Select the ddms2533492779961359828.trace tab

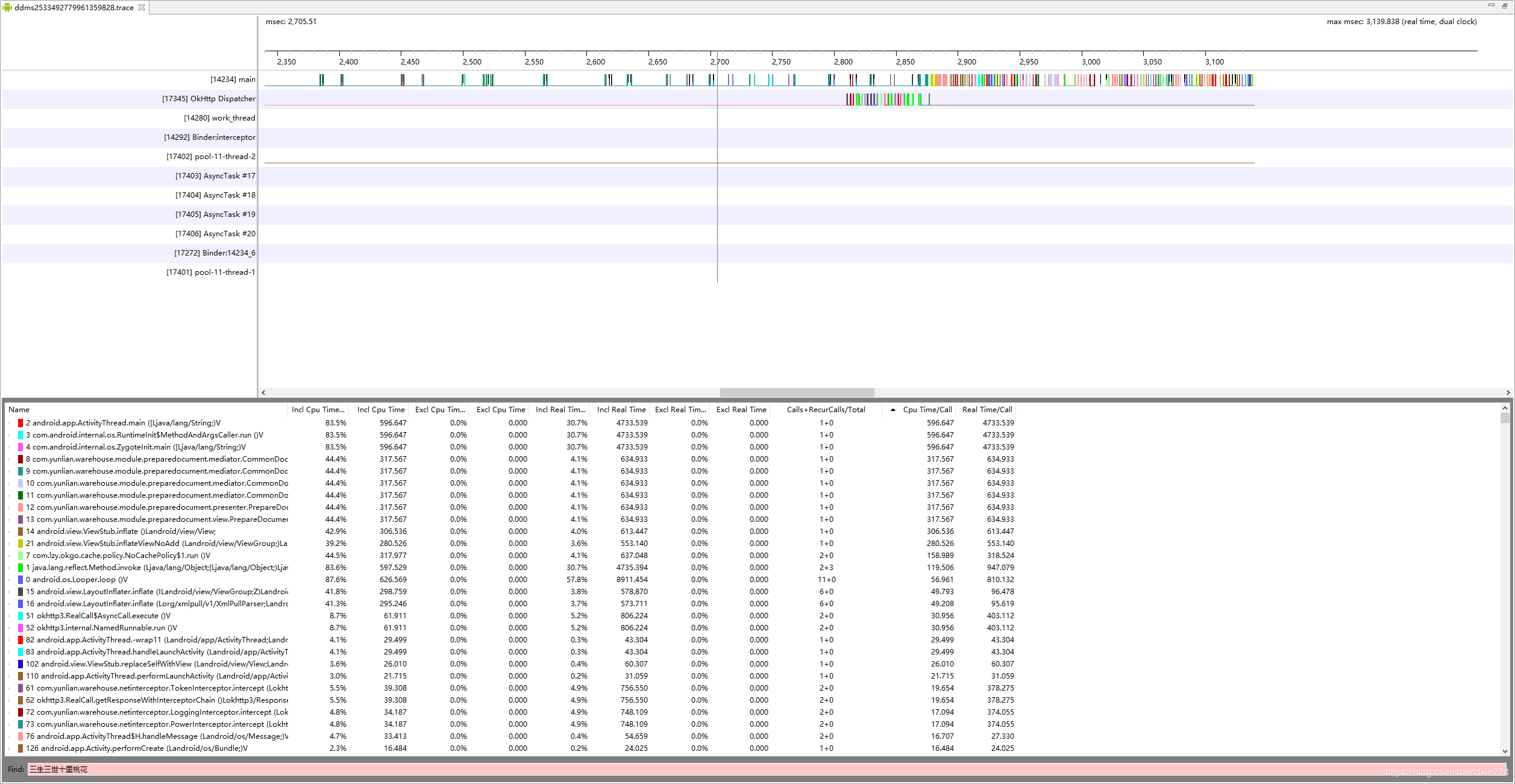pyautogui.click(x=74, y=8)
